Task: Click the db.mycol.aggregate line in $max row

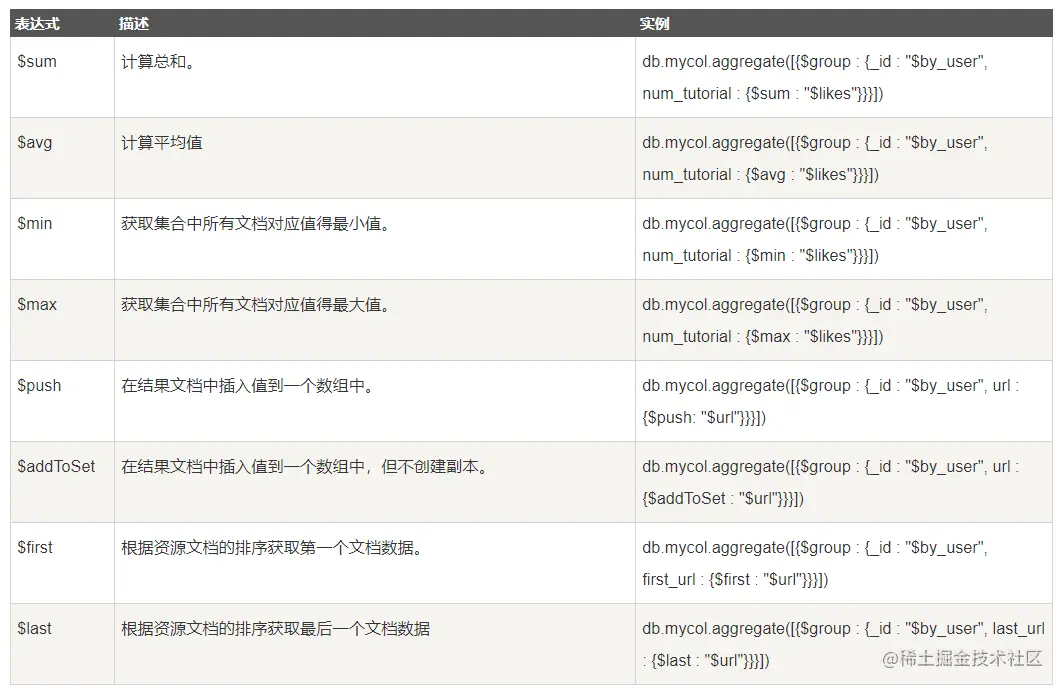Action: click(x=815, y=304)
